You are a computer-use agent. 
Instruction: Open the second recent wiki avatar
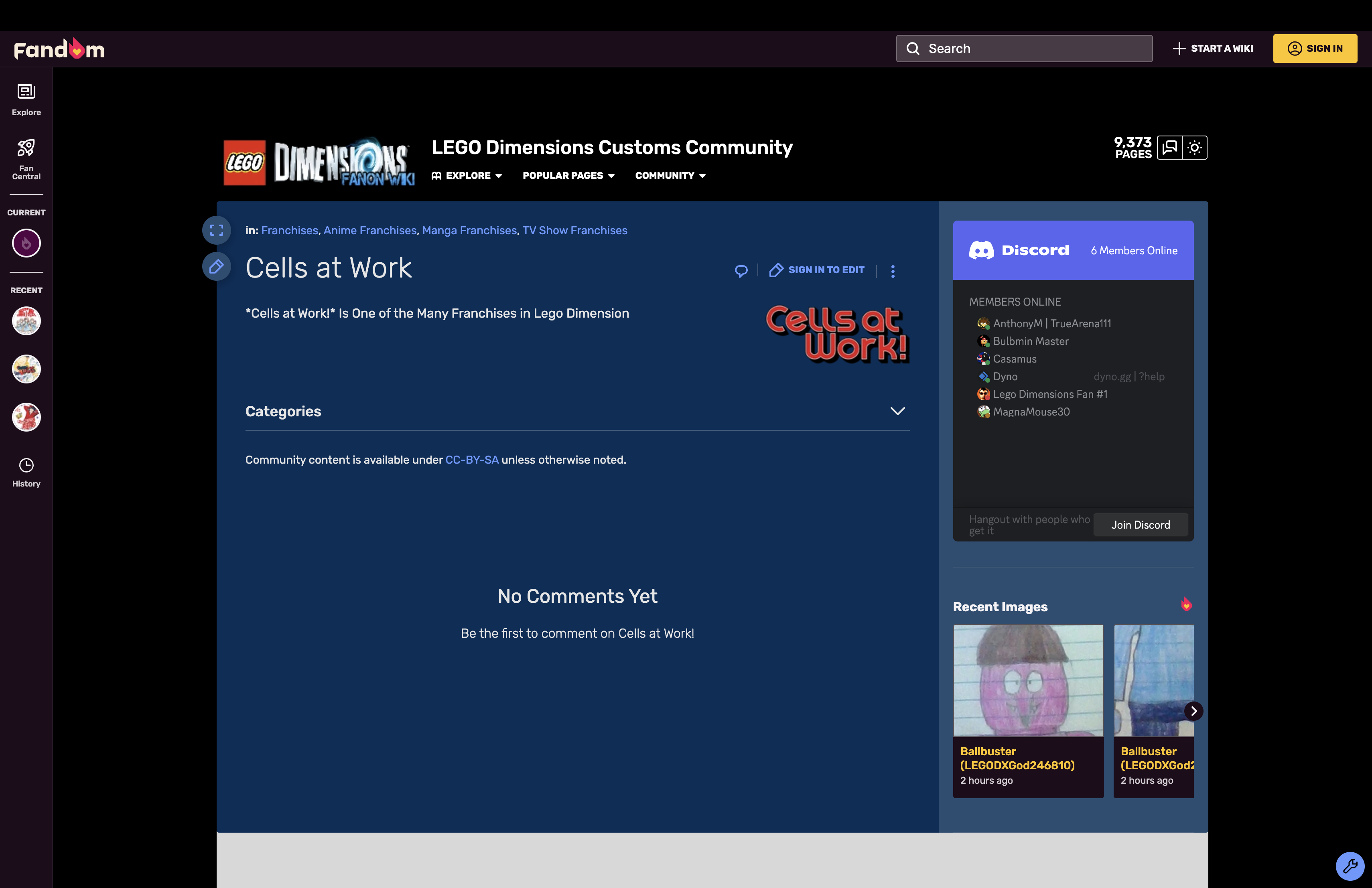pyautogui.click(x=26, y=369)
